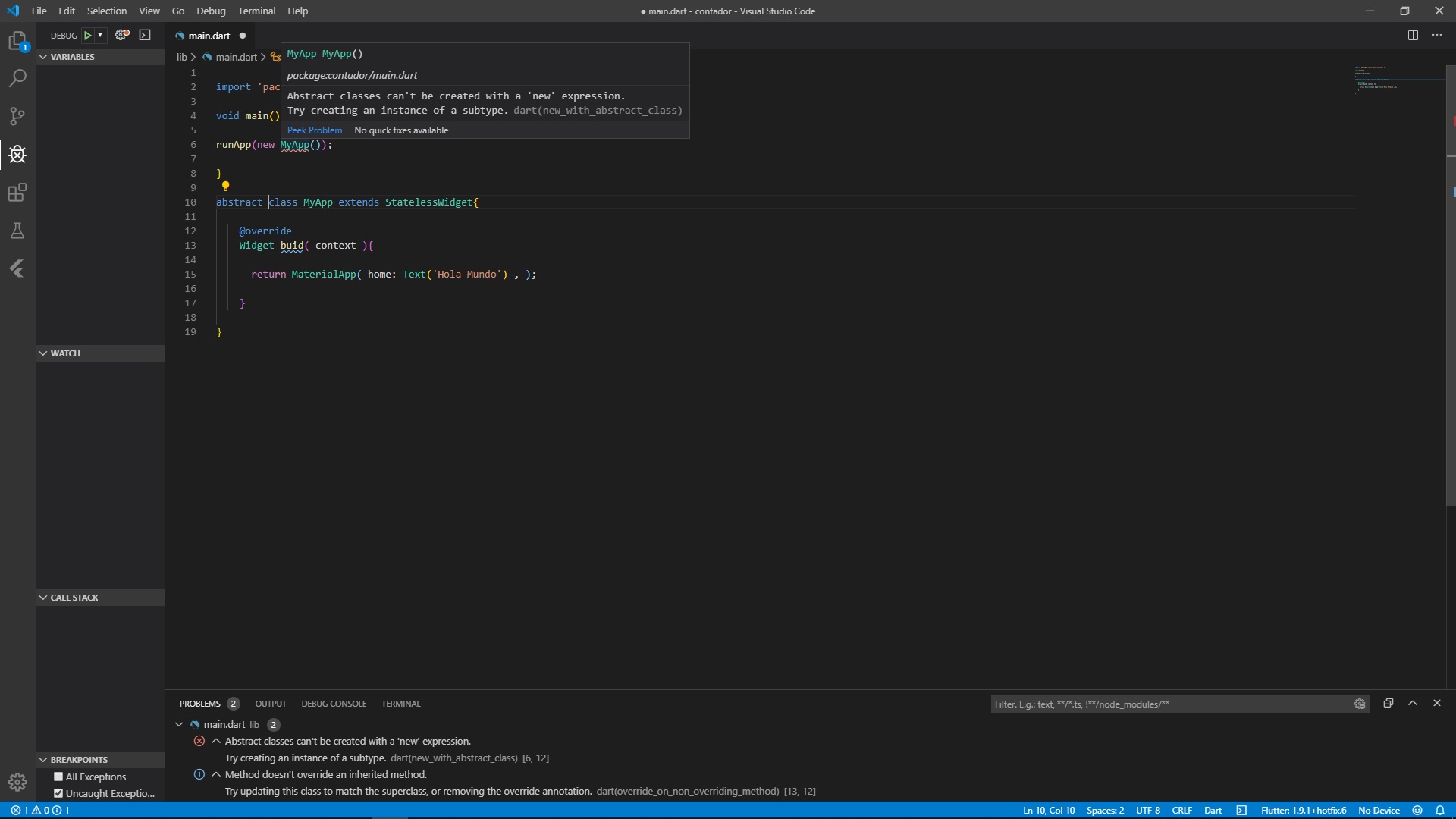Click the unsaved dot on main.dart tab

tap(243, 36)
